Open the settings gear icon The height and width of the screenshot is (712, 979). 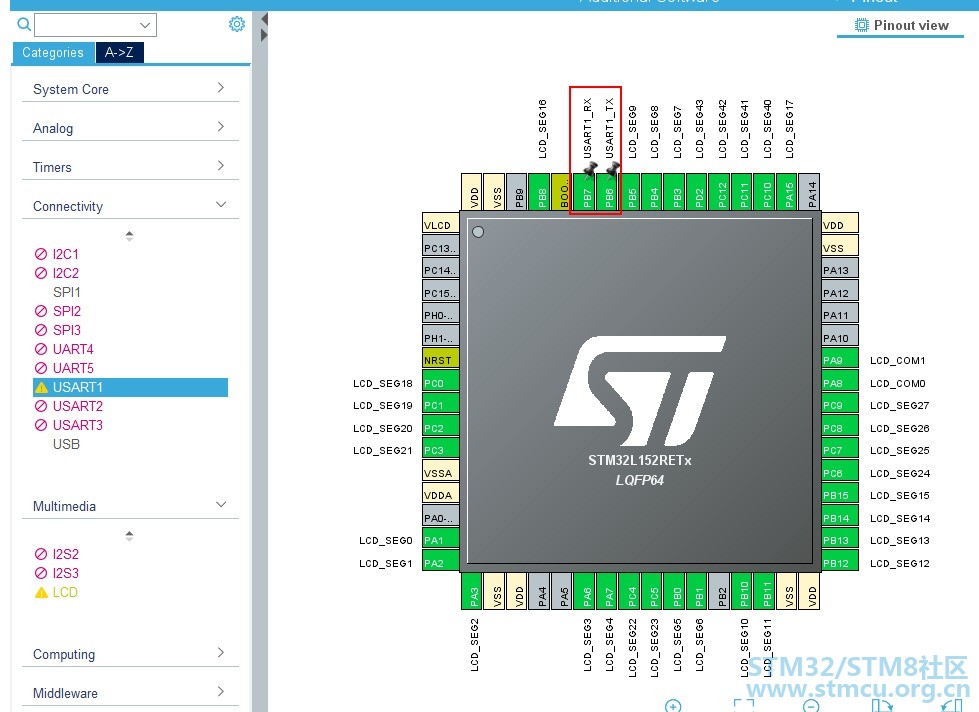237,24
